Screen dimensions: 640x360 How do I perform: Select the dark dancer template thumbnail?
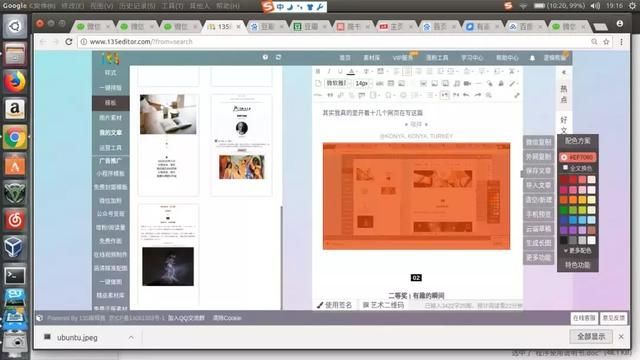click(168, 254)
